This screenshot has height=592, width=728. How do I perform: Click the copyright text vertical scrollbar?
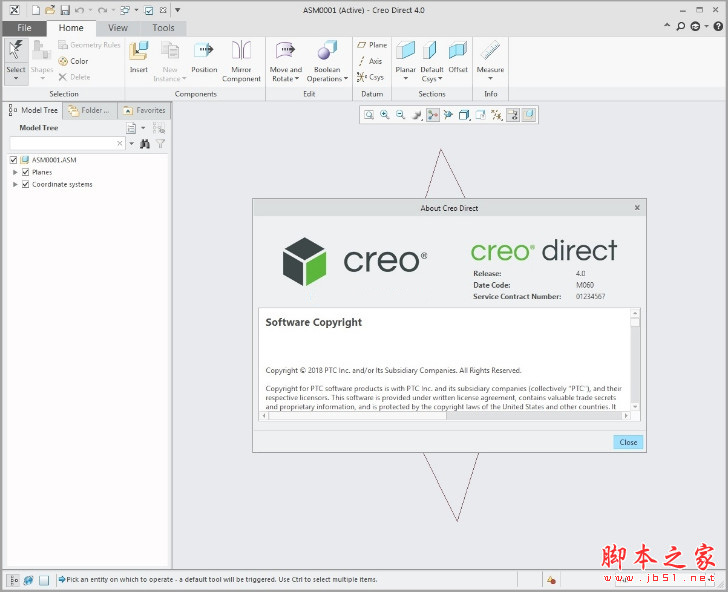point(635,359)
